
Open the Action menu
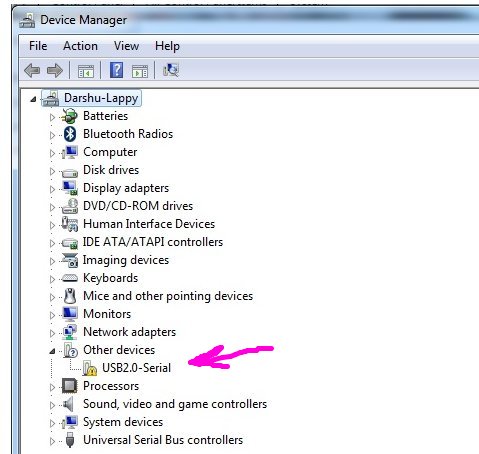[x=80, y=46]
